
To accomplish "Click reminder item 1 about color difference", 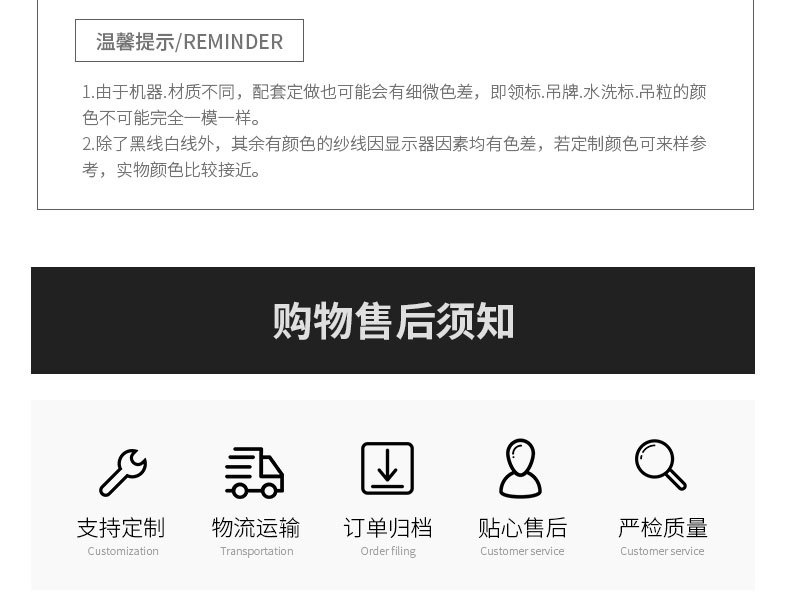I will click(394, 105).
